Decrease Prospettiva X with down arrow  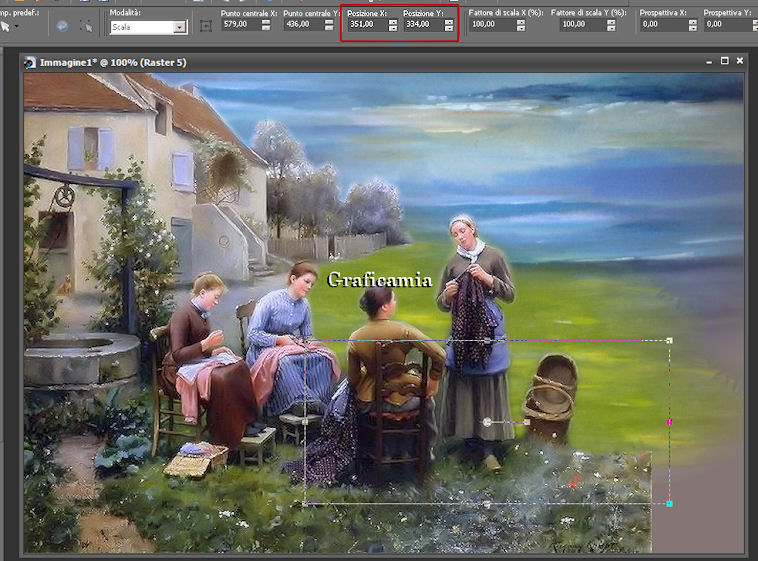click(693, 28)
